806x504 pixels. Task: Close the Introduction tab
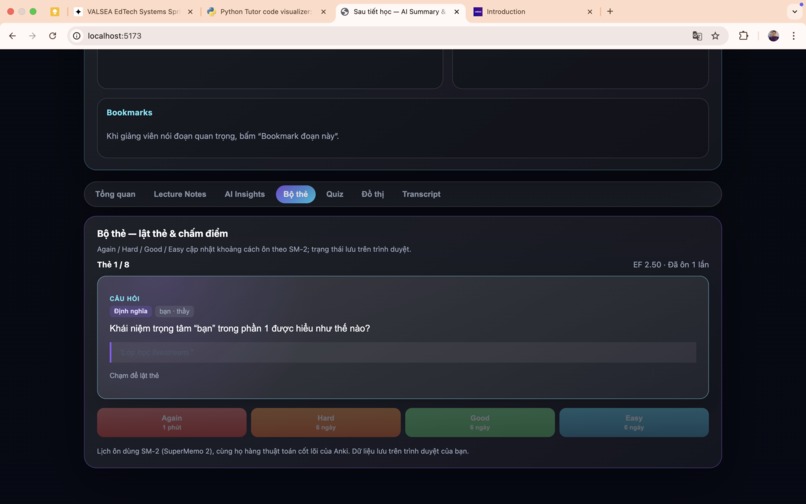click(590, 11)
